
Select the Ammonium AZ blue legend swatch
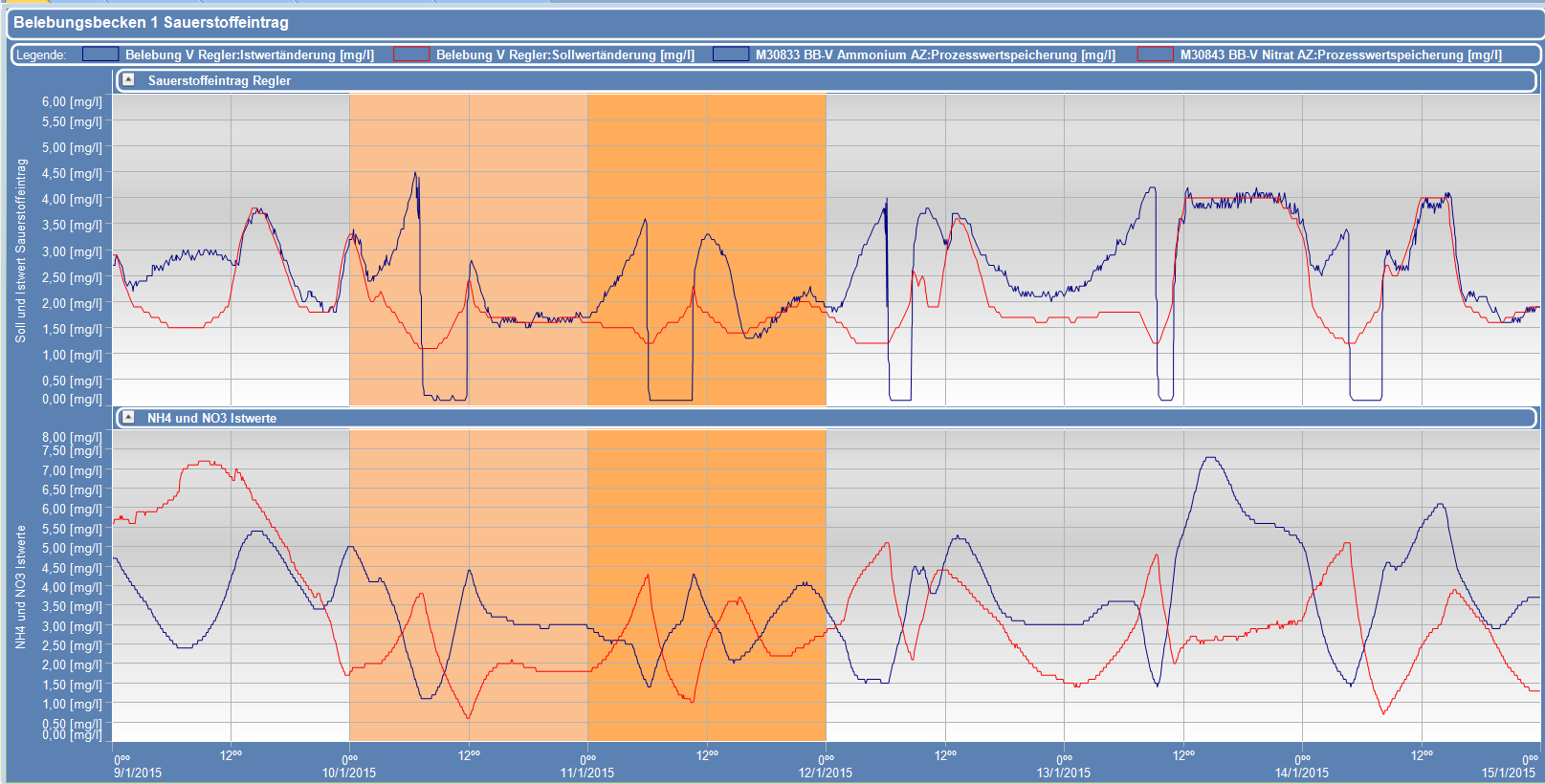[731, 54]
